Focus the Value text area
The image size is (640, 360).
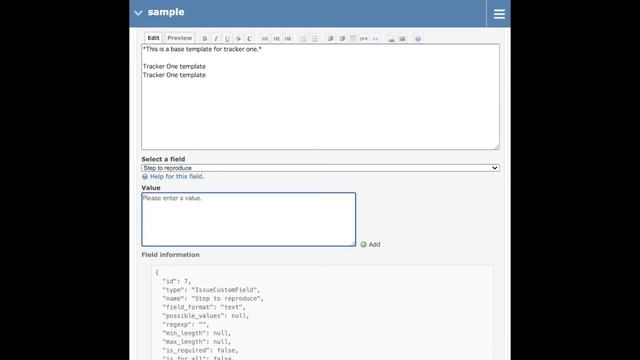pyautogui.click(x=249, y=219)
